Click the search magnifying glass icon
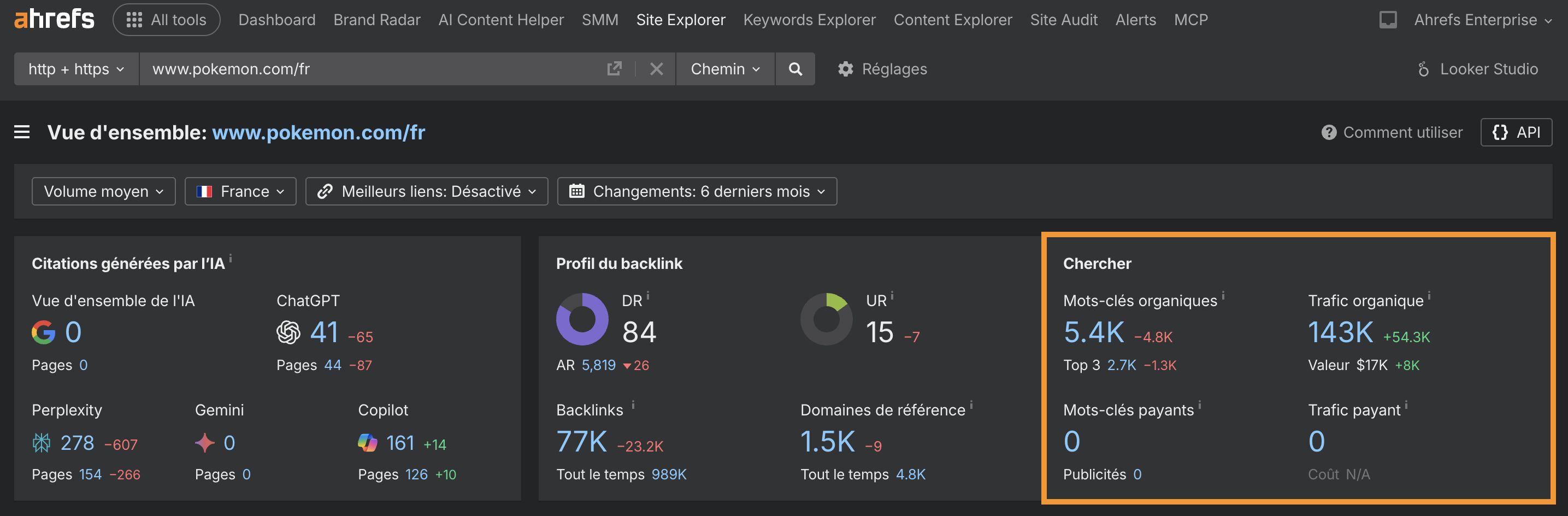The image size is (1568, 516). pyautogui.click(x=795, y=69)
